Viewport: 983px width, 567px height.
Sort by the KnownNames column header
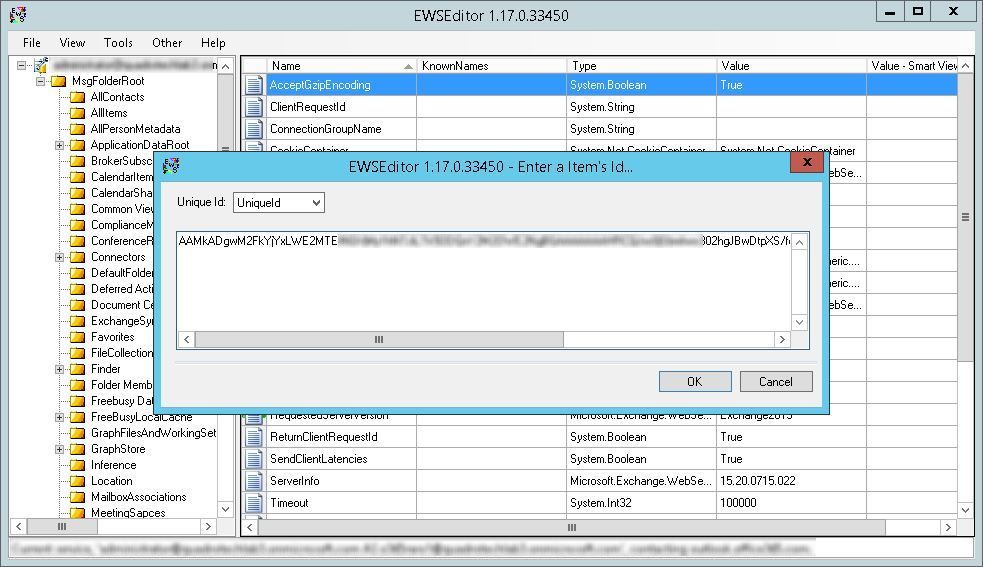pyautogui.click(x=492, y=65)
